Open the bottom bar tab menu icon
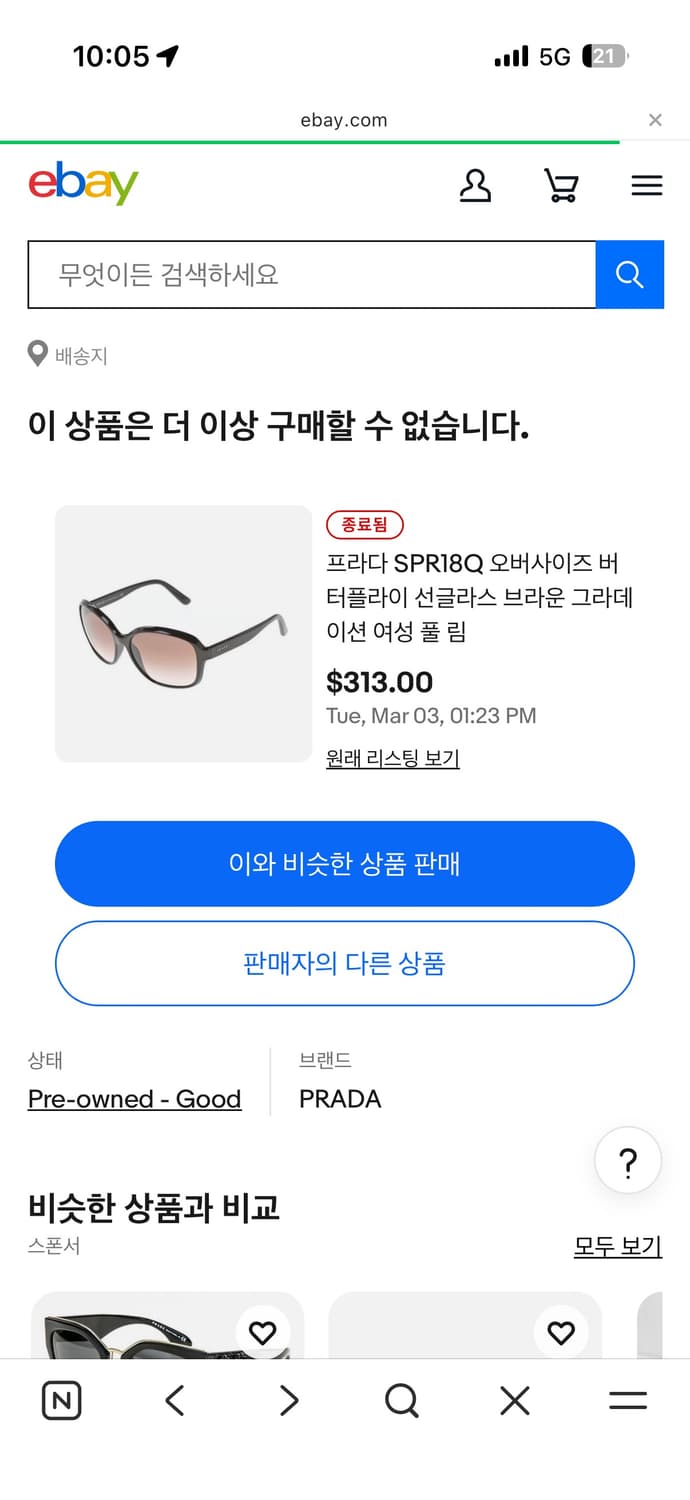Viewport: 690px width, 1500px height. 627,1400
